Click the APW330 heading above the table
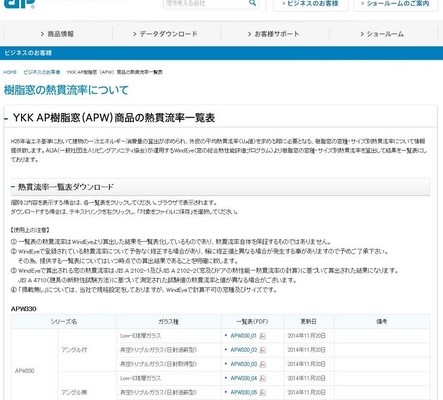 pos(24,309)
